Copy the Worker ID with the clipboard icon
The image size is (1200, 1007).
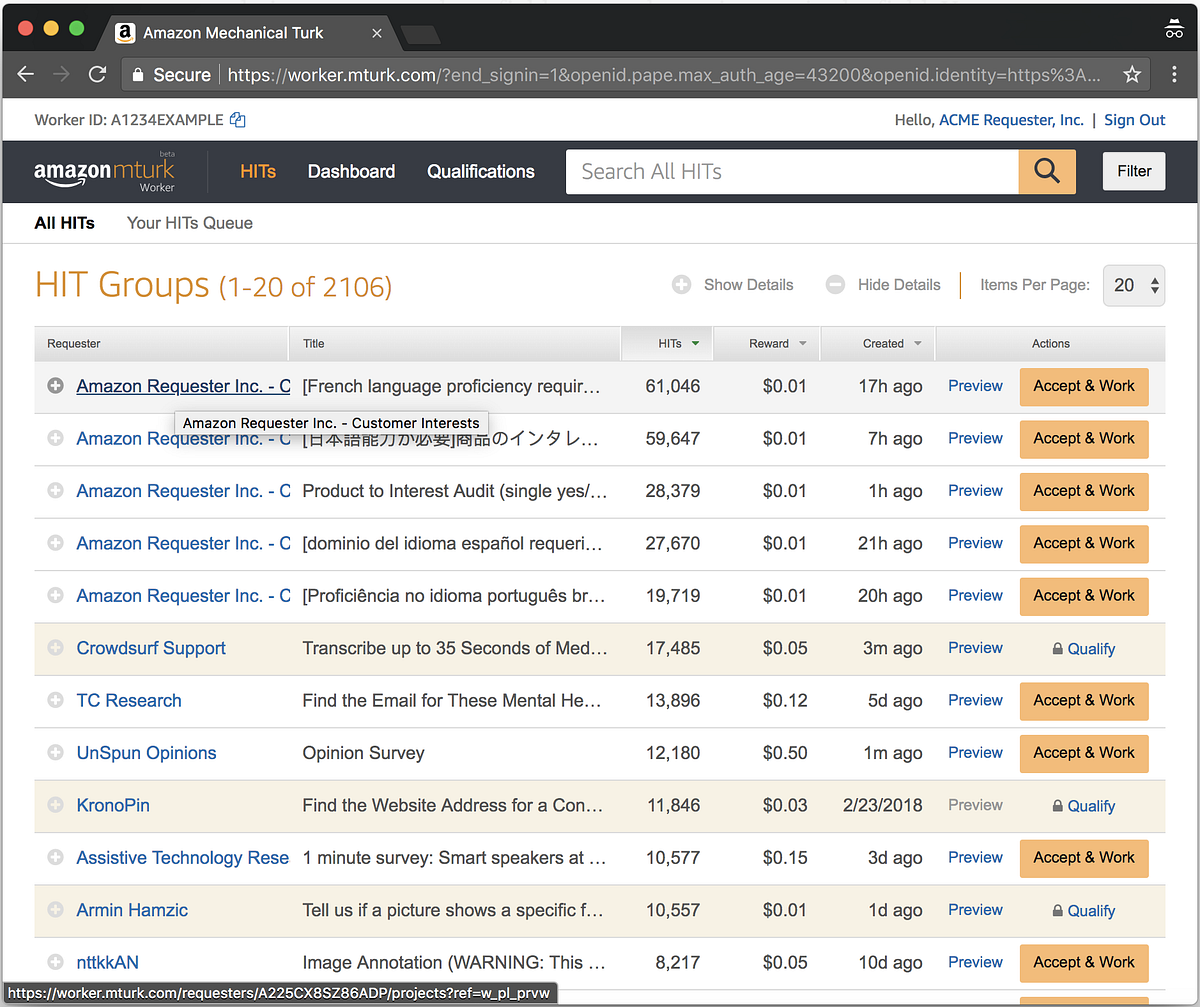237,118
